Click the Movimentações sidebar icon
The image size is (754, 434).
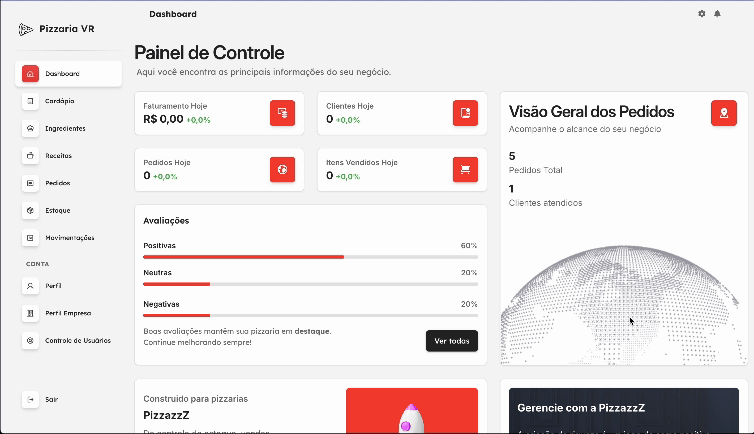(x=30, y=238)
